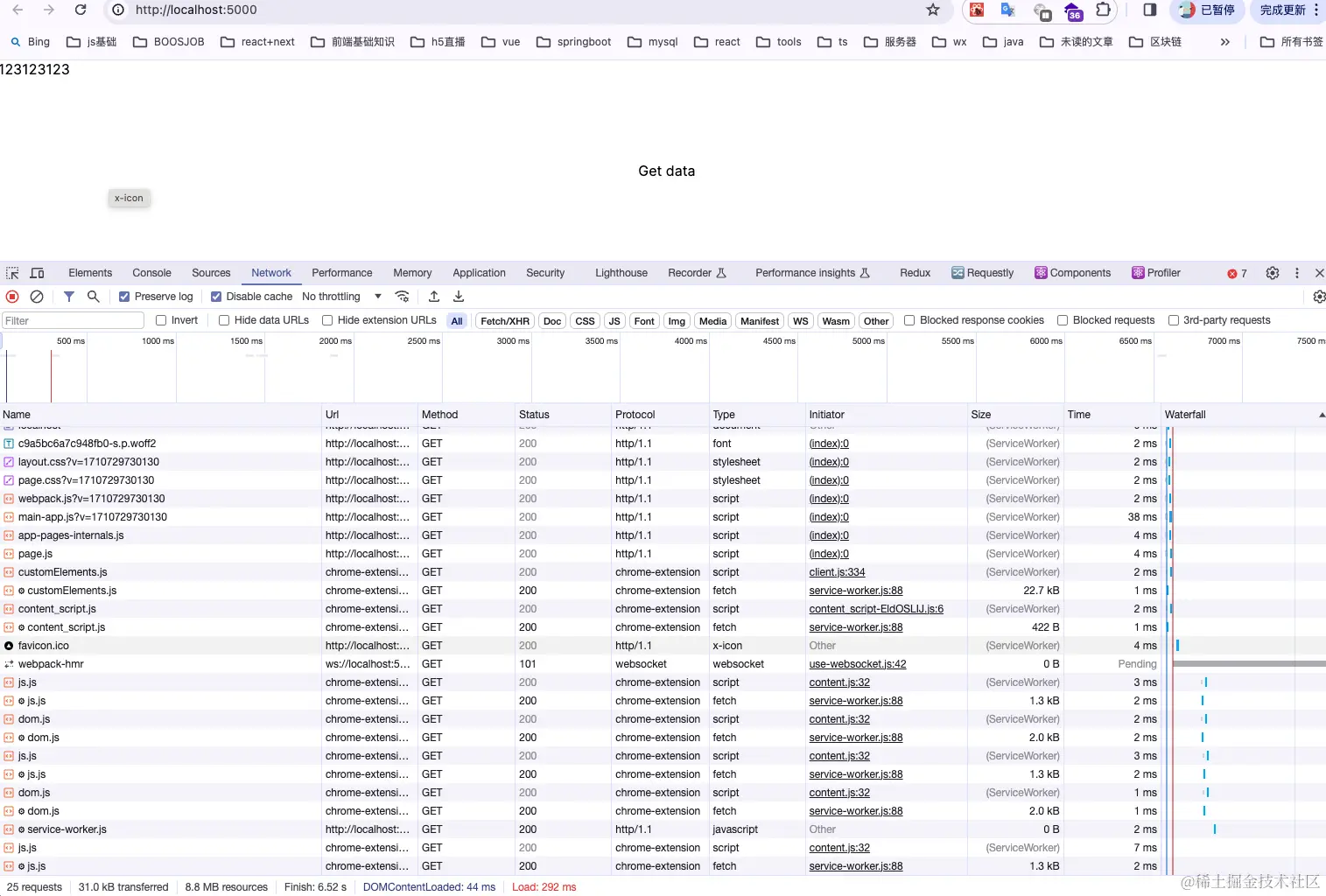The height and width of the screenshot is (896, 1326).
Task: Open the Google Translate extension icon
Action: (x=1008, y=10)
